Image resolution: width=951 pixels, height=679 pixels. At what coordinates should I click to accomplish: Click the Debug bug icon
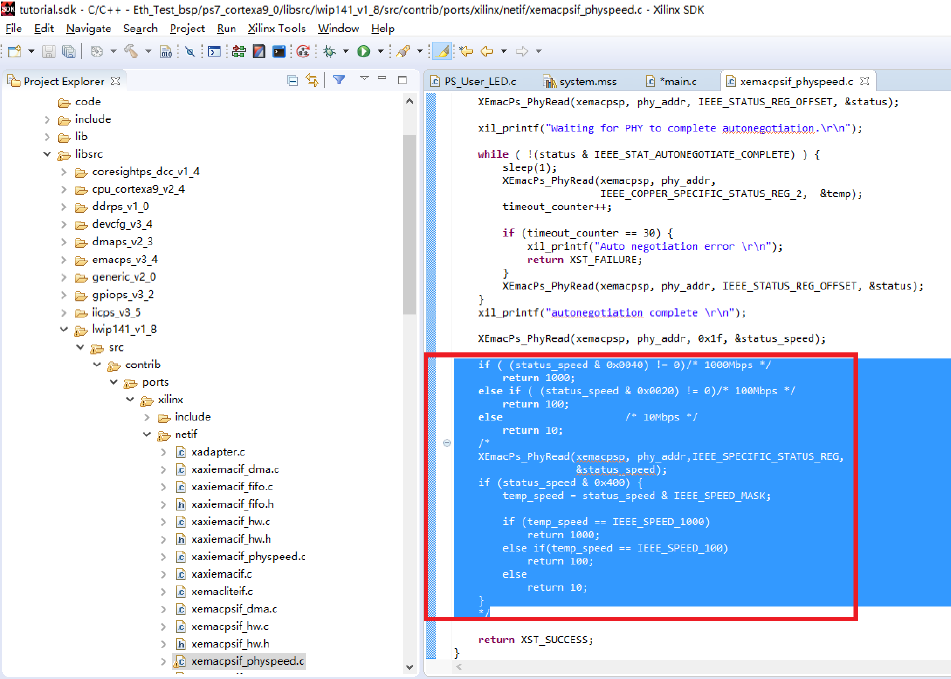pos(328,51)
